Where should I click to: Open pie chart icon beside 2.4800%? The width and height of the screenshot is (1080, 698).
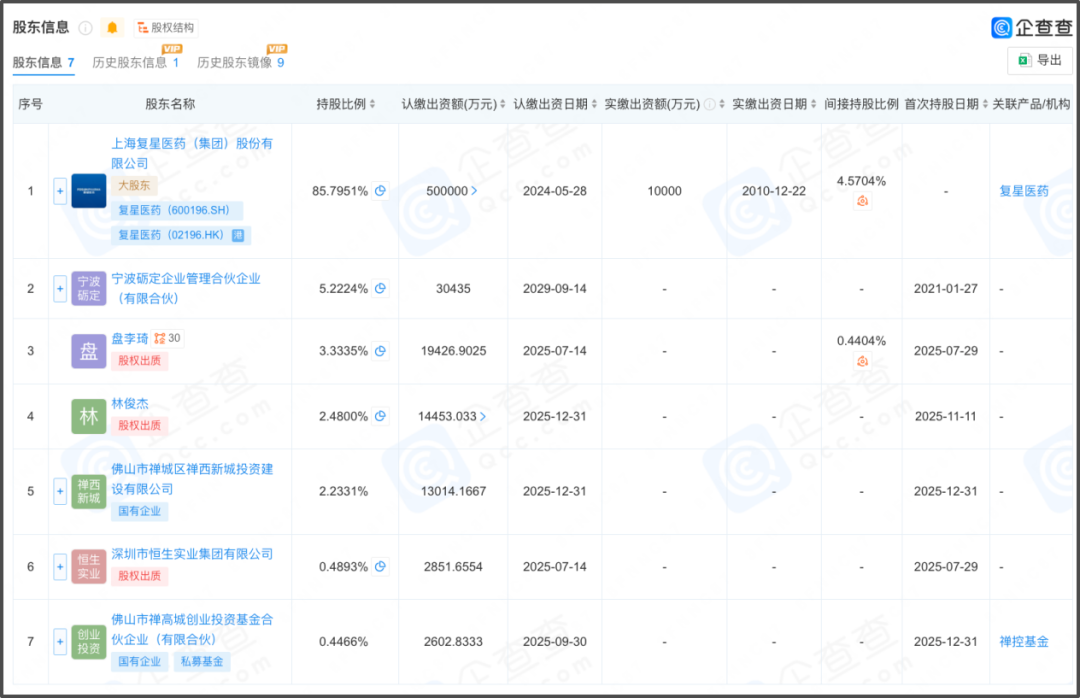coord(380,416)
